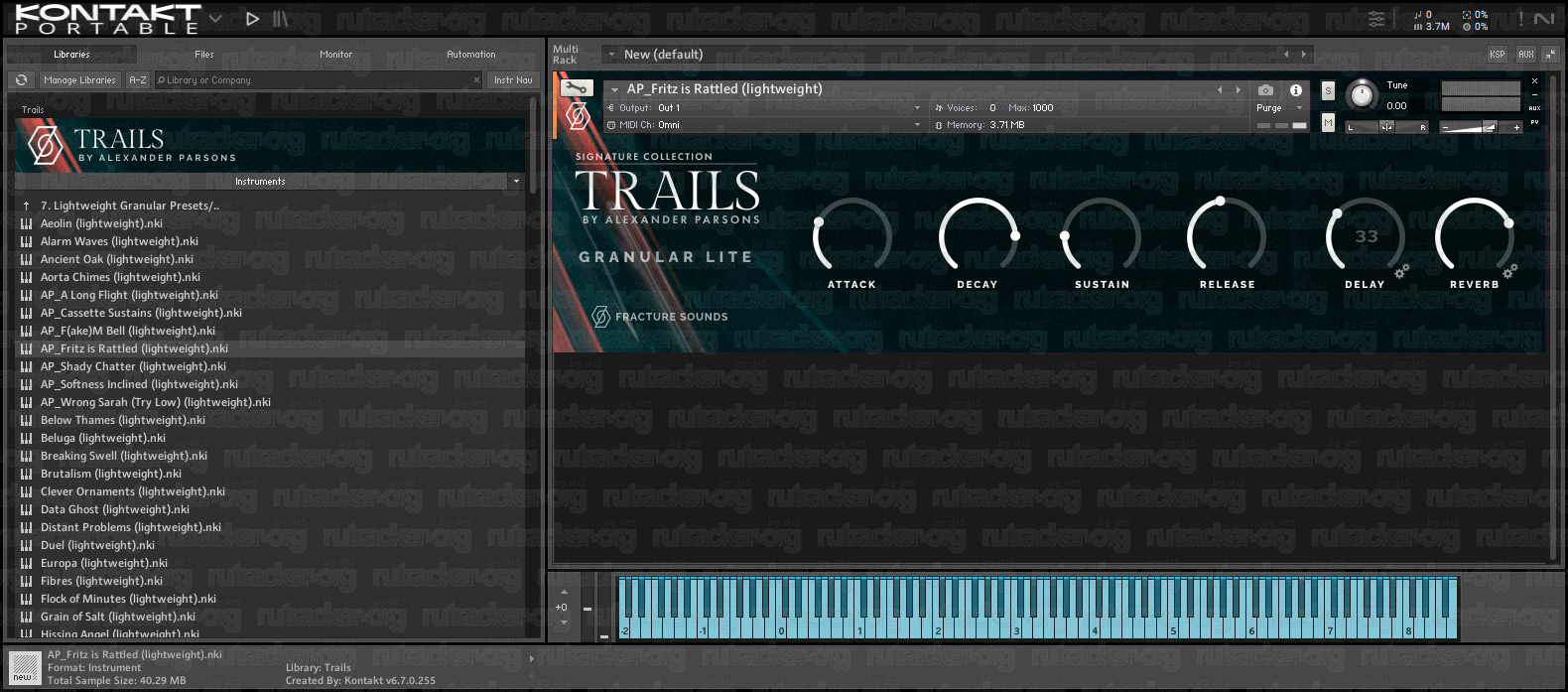Image resolution: width=1568 pixels, height=692 pixels.
Task: Toggle Instr Nav pane
Action: tap(513, 80)
